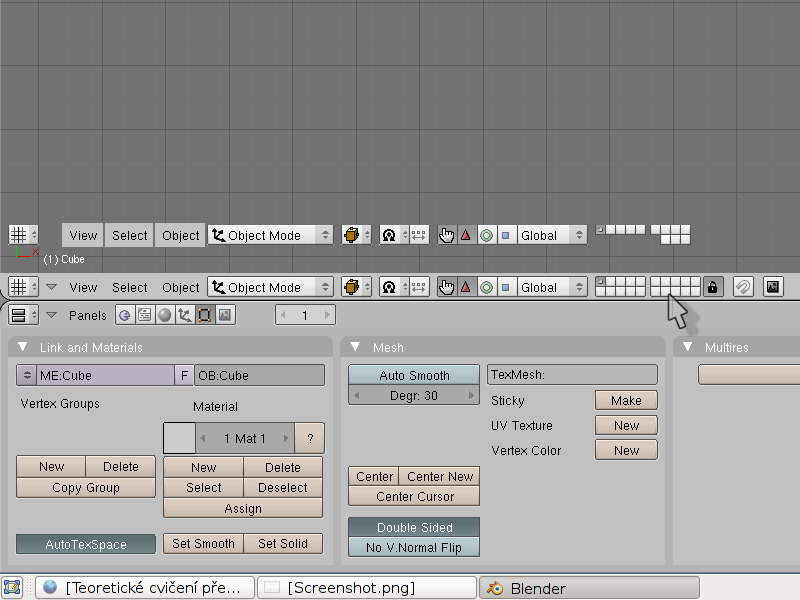This screenshot has width=800, height=600.
Task: Click the material color swatch
Action: coord(179,438)
